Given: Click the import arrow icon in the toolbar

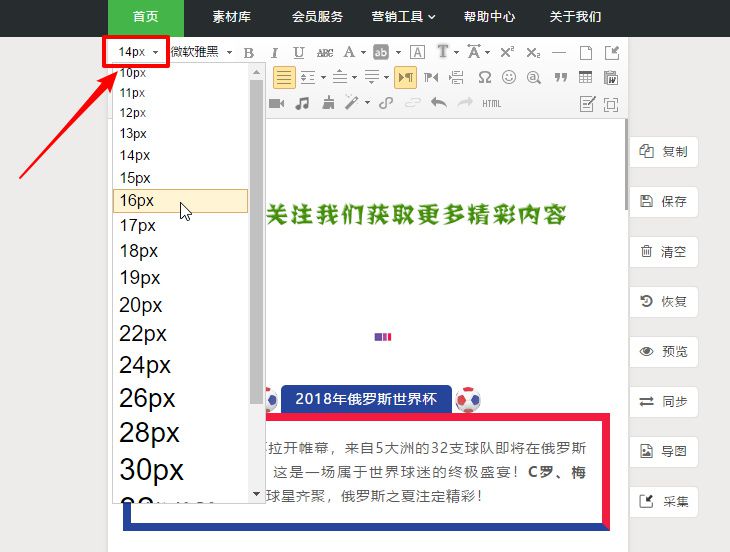Looking at the screenshot, I should click(612, 53).
